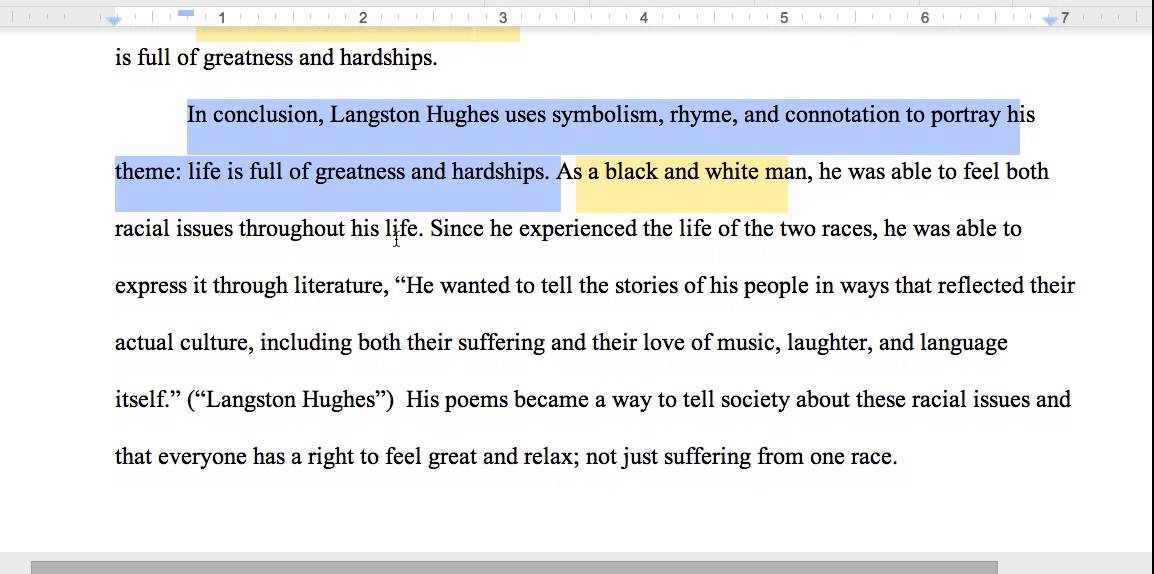The image size is (1154, 574).
Task: Click the name "Langston Hughes" in the first sentence
Action: pyautogui.click(x=414, y=115)
